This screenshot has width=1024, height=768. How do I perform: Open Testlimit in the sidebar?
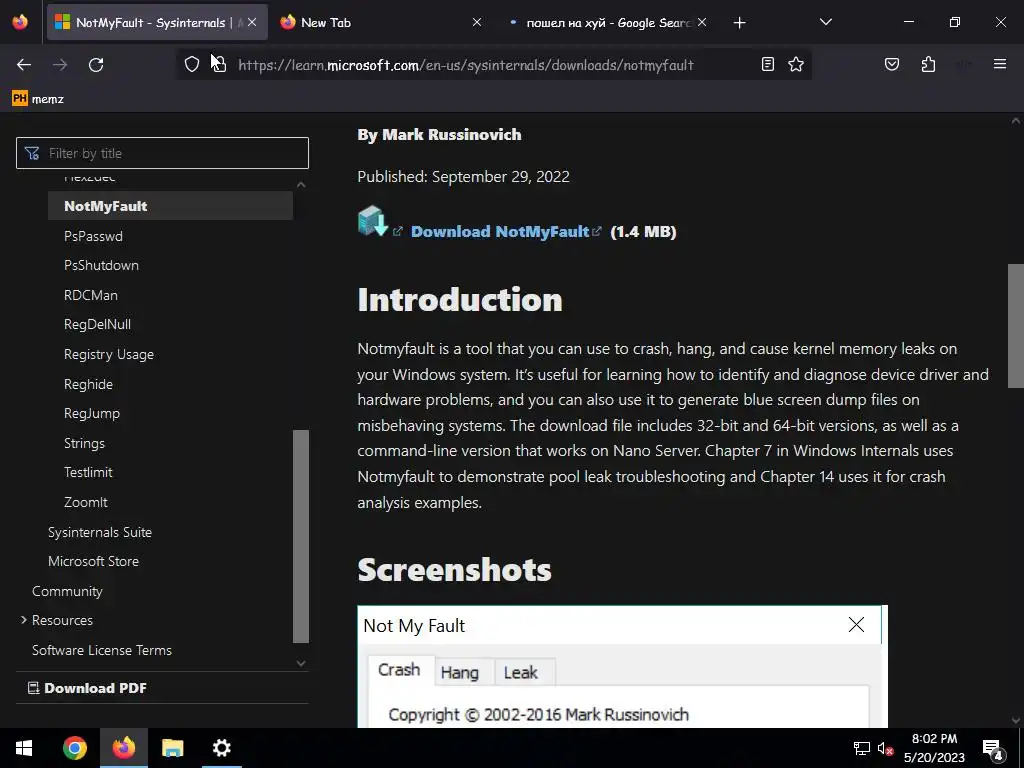(x=88, y=472)
